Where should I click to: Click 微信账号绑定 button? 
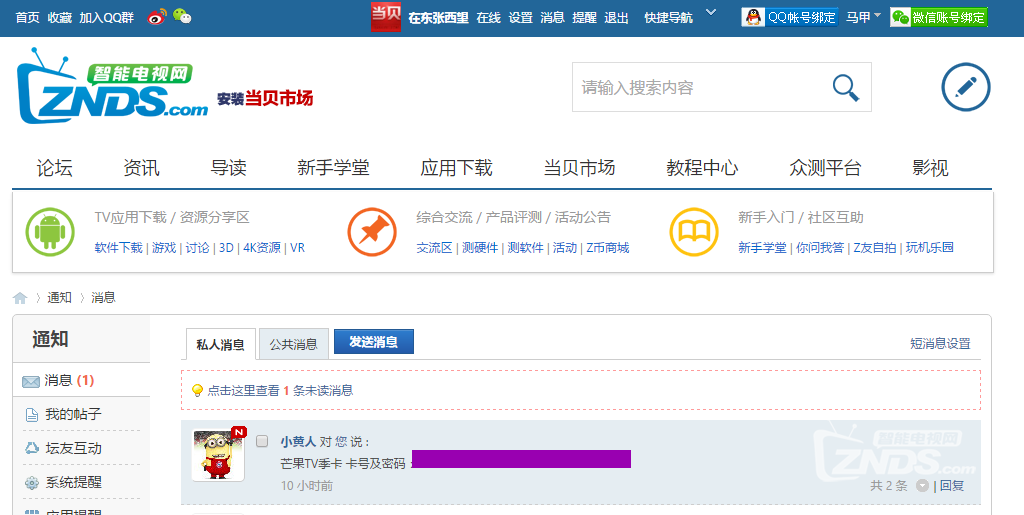tap(939, 18)
